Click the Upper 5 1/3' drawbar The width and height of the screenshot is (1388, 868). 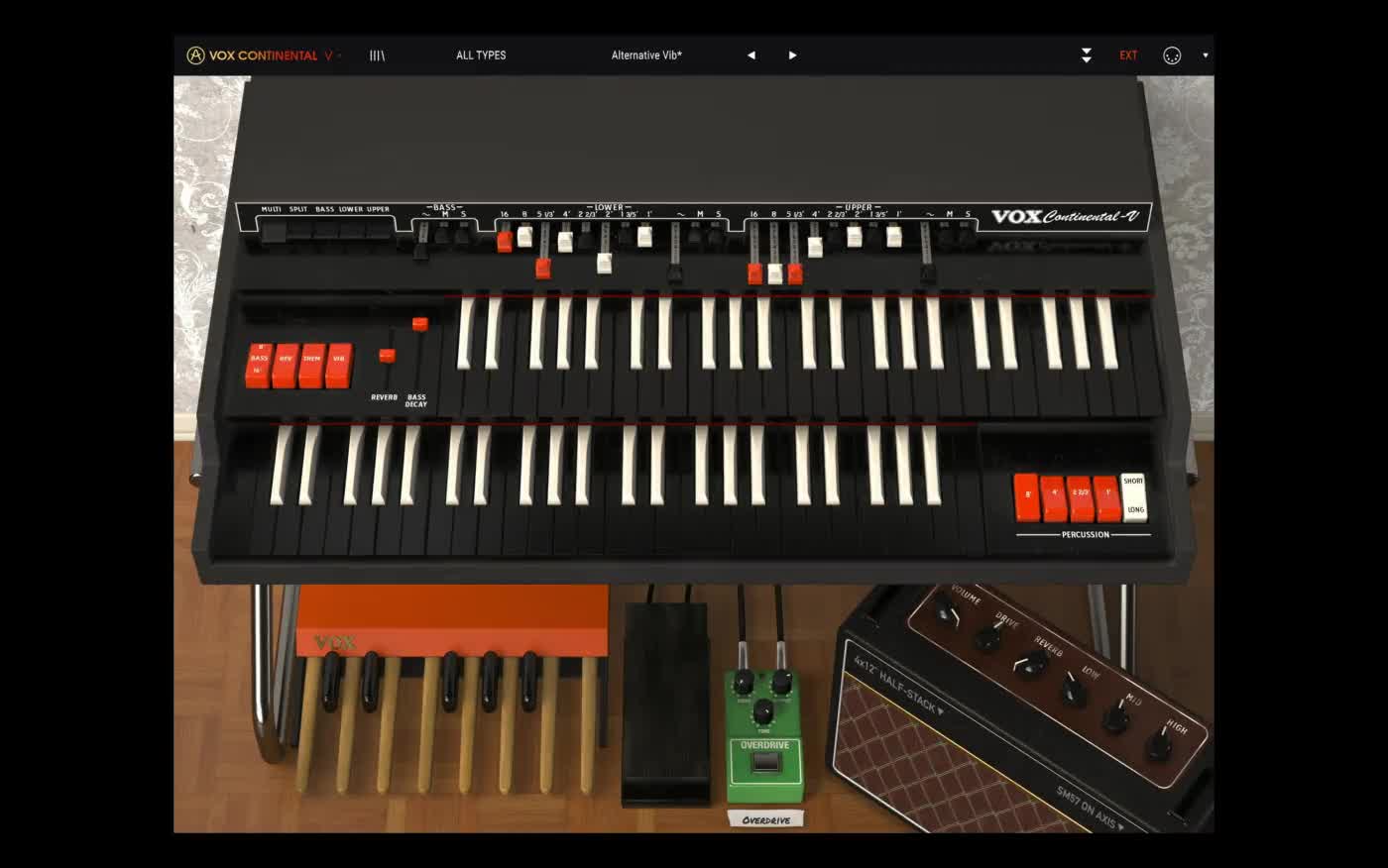[x=795, y=273]
